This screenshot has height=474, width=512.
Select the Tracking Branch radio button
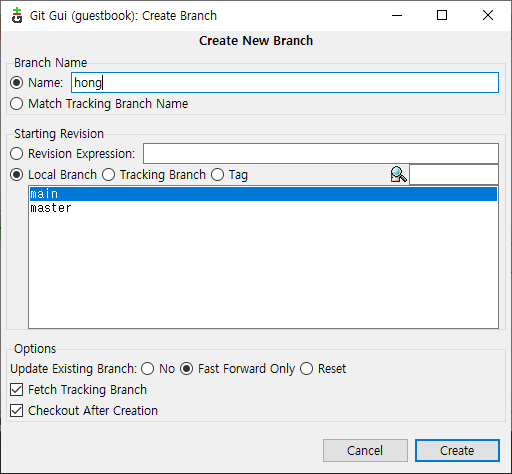(108, 175)
